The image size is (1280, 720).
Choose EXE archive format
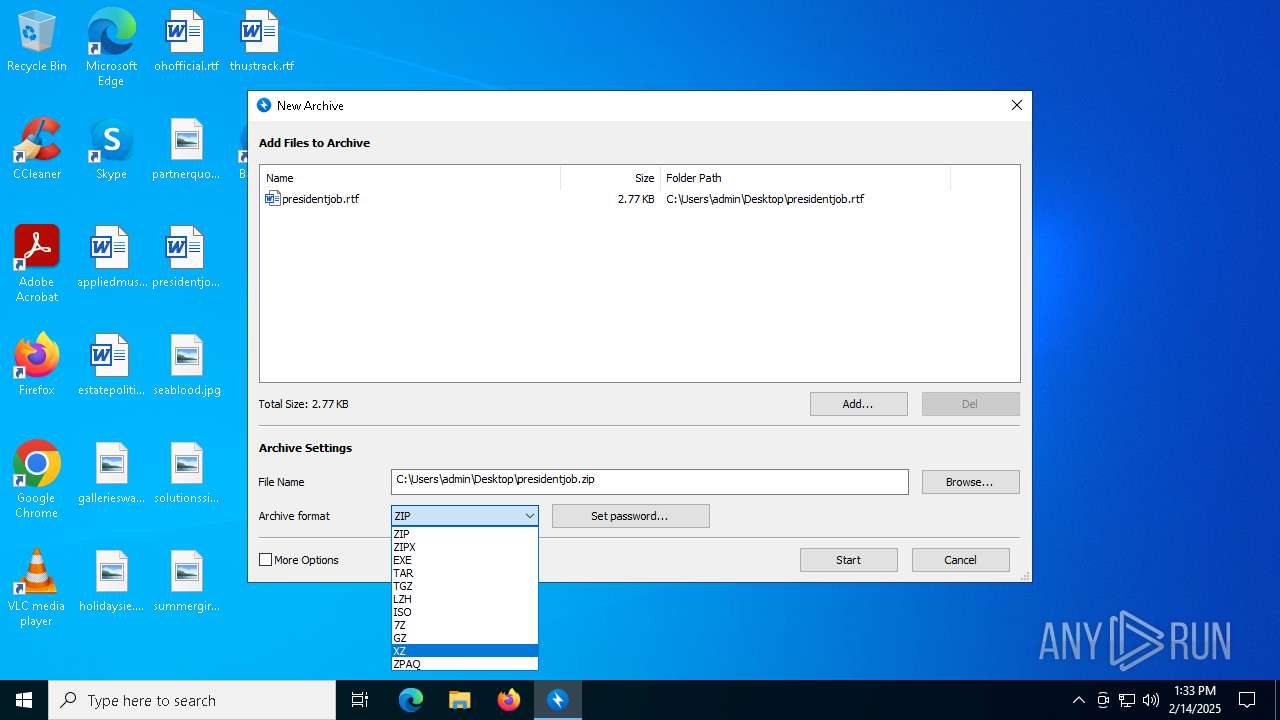pyautogui.click(x=465, y=560)
